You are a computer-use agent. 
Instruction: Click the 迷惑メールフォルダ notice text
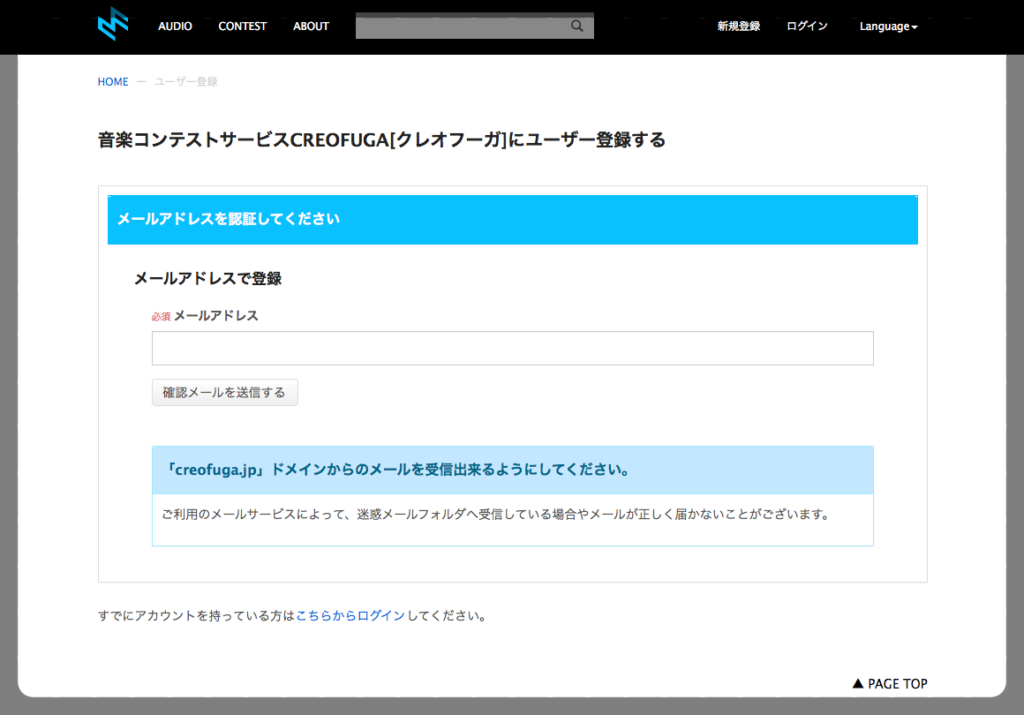coord(496,515)
